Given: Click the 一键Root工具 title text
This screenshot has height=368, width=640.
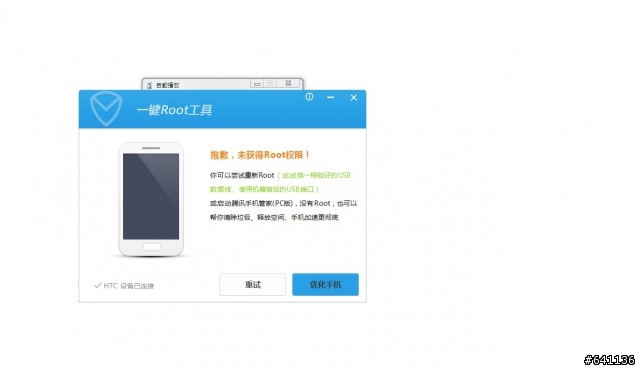Looking at the screenshot, I should tap(174, 110).
